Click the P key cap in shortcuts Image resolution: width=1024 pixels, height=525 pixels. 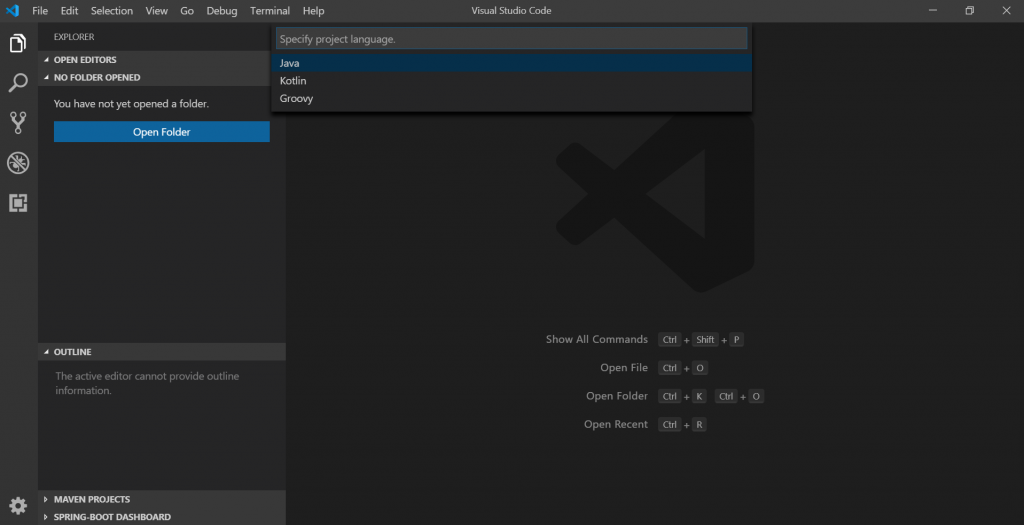(736, 340)
